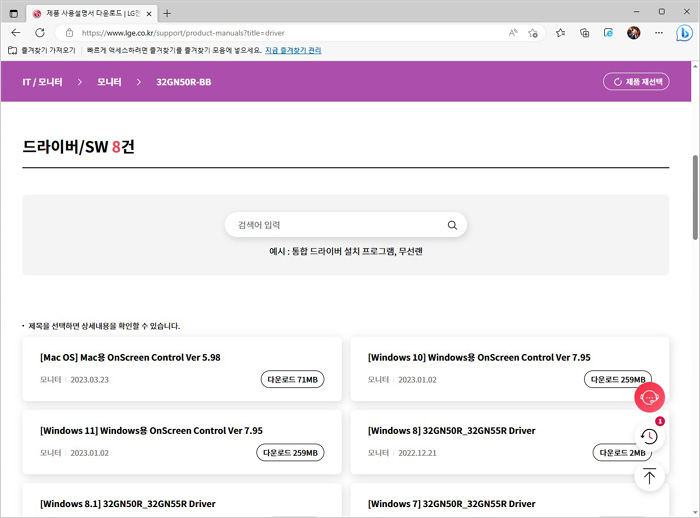Open the favorites list icon
The width and height of the screenshot is (700, 518).
coord(560,33)
